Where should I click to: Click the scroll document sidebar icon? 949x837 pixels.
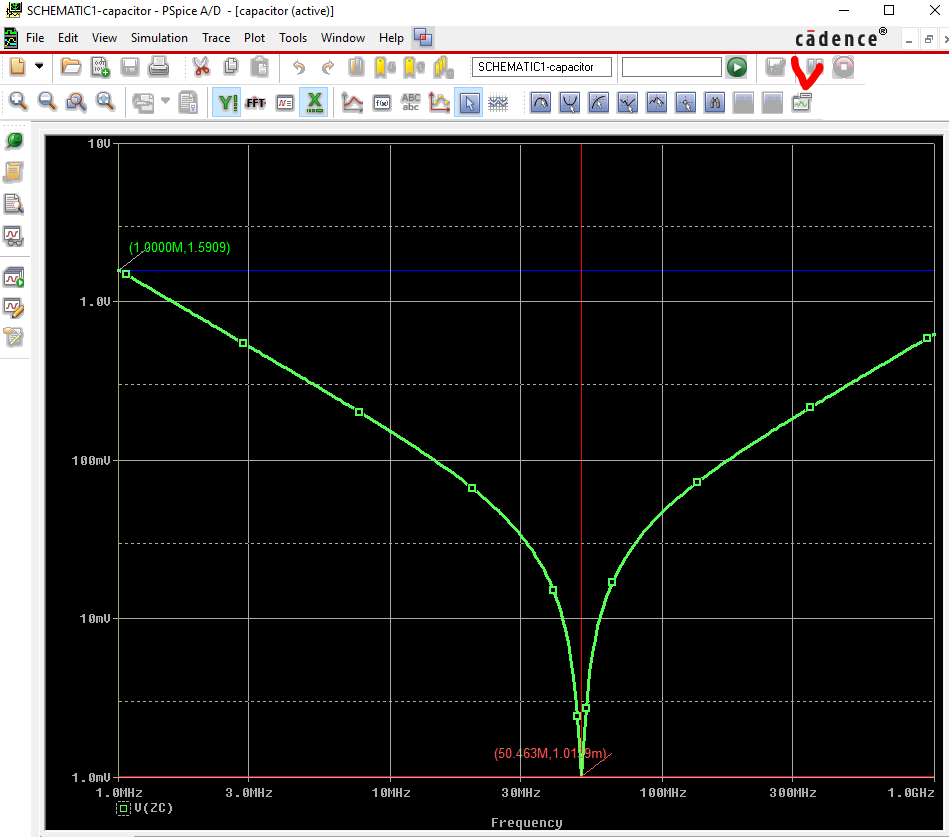pyautogui.click(x=14, y=172)
